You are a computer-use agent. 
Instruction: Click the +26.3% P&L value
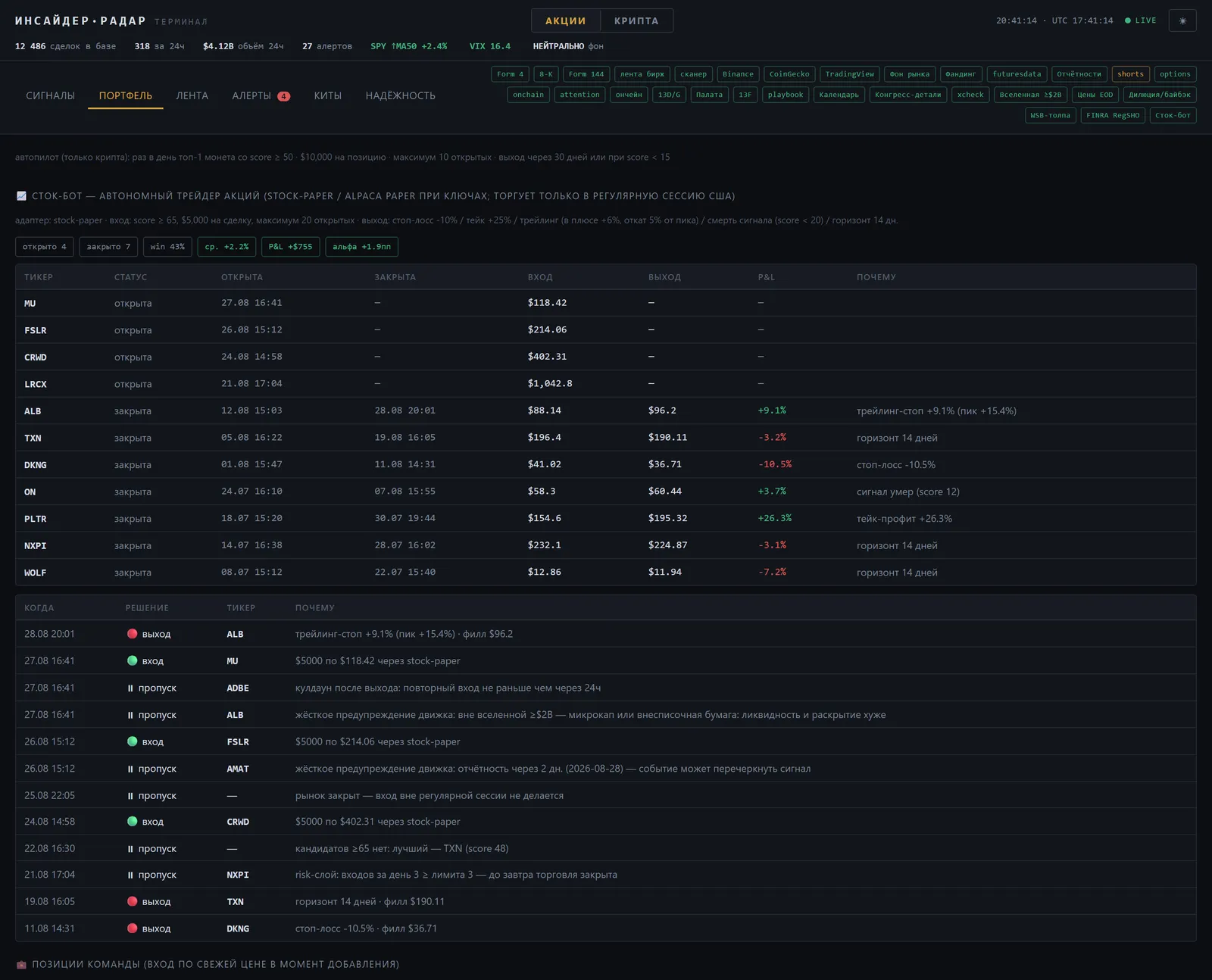pos(774,518)
